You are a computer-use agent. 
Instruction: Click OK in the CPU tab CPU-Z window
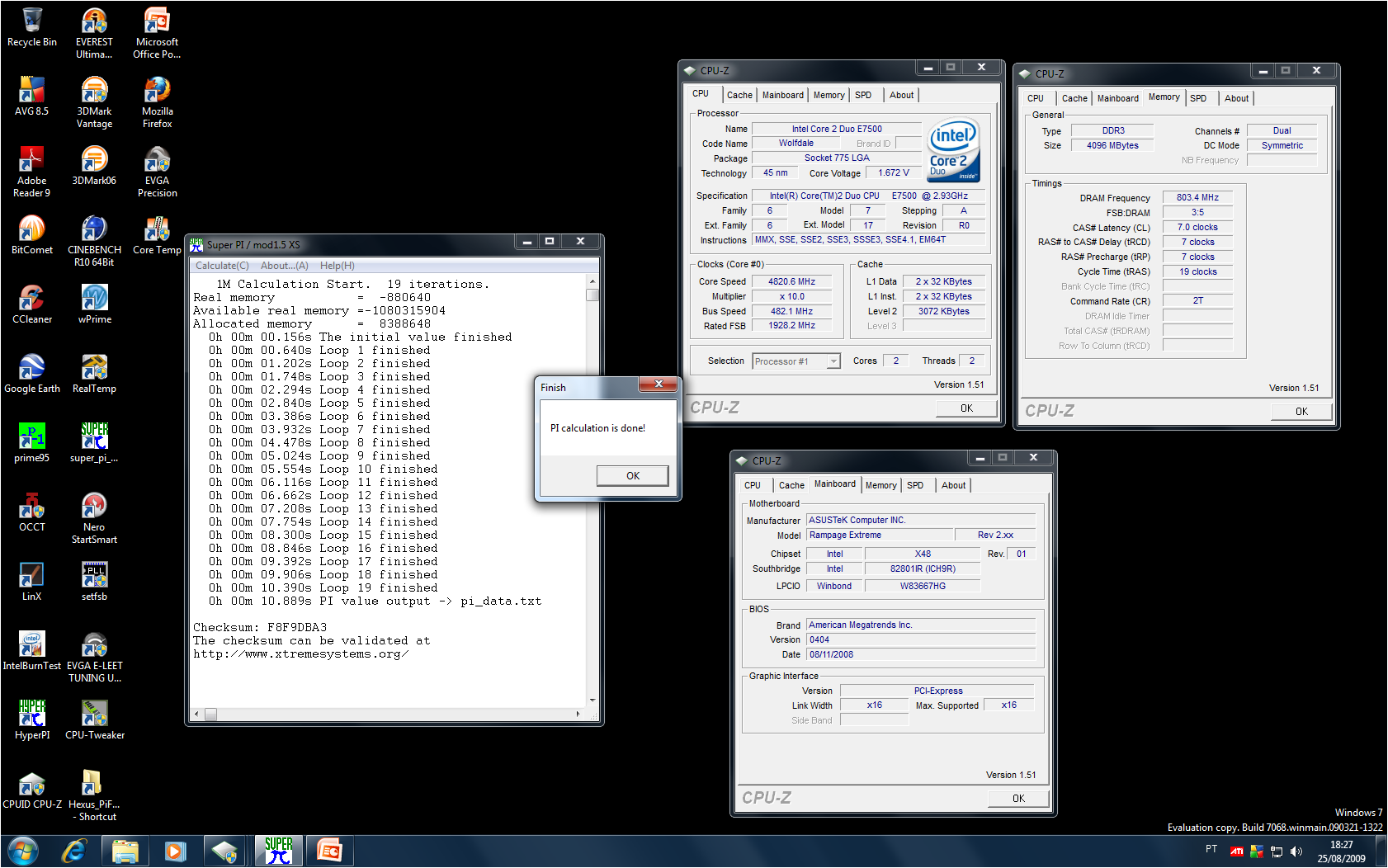(966, 408)
